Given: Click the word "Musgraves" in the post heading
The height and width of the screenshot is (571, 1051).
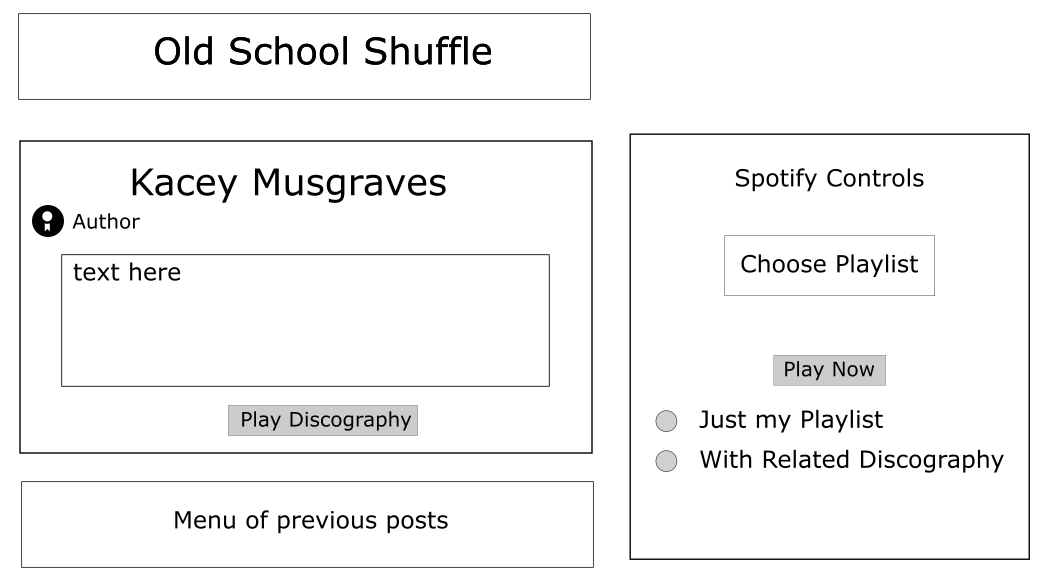Looking at the screenshot, I should coord(349,183).
